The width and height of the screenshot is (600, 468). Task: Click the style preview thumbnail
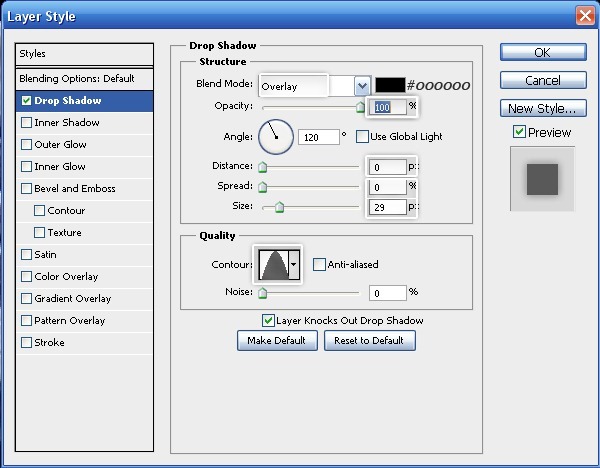click(x=542, y=179)
